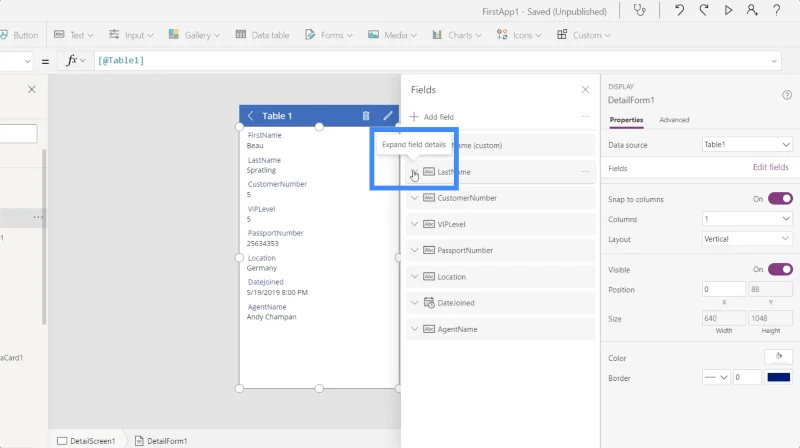Toggle the Snap to columns switch
Viewport: 800px width, 448px height.
(780, 198)
